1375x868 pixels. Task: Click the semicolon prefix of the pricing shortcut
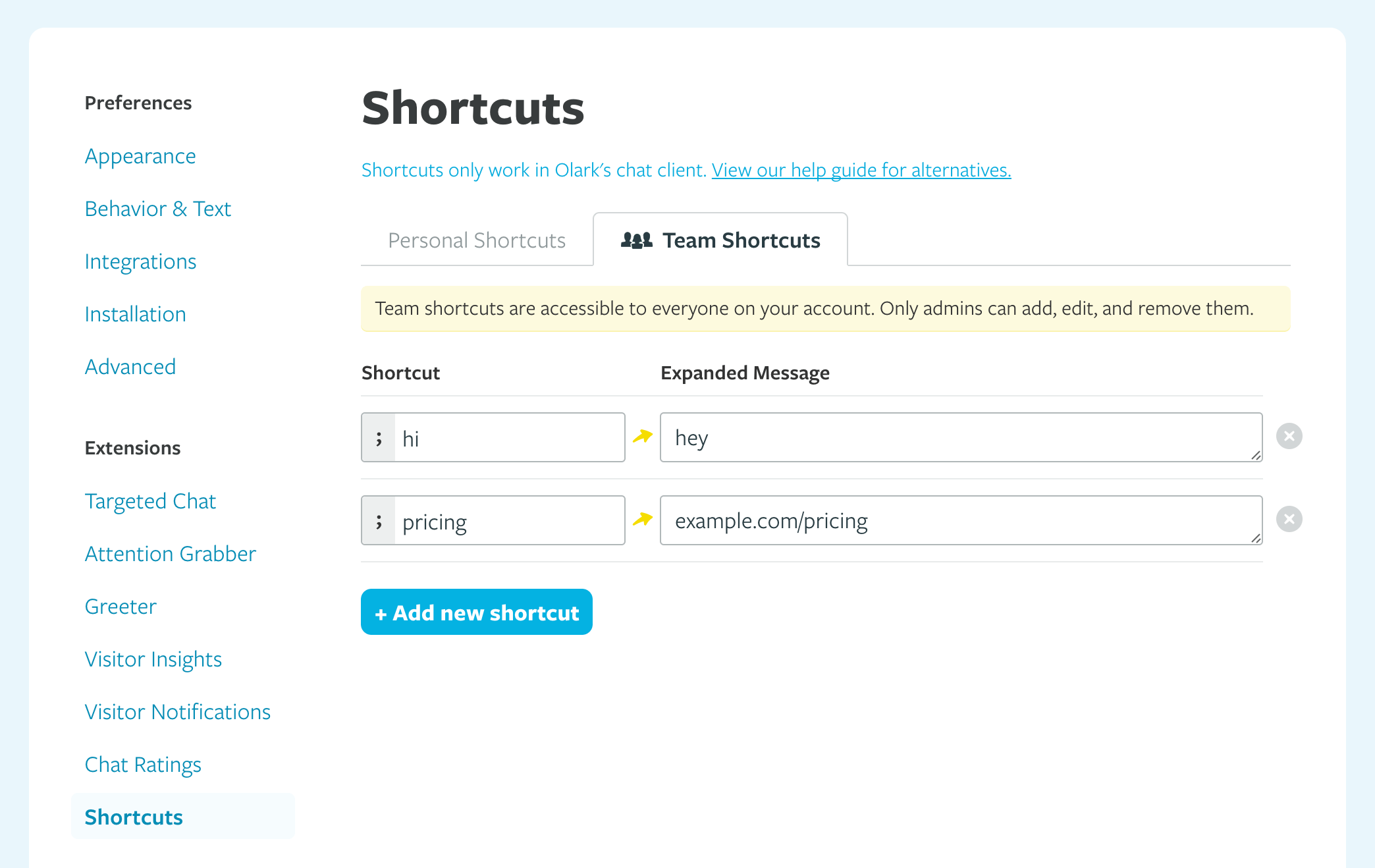click(x=379, y=520)
